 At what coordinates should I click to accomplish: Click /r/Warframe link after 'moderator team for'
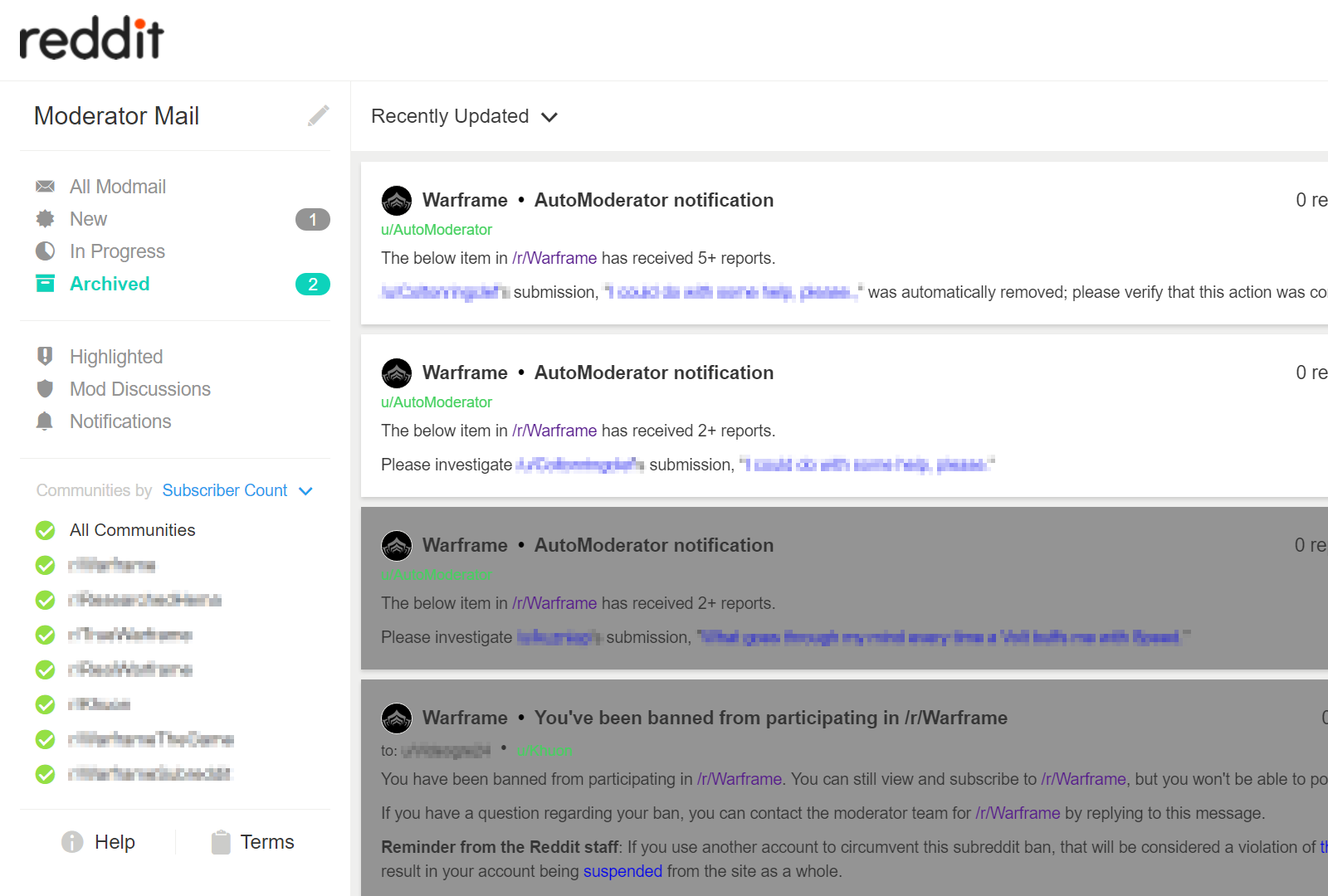click(x=1018, y=813)
